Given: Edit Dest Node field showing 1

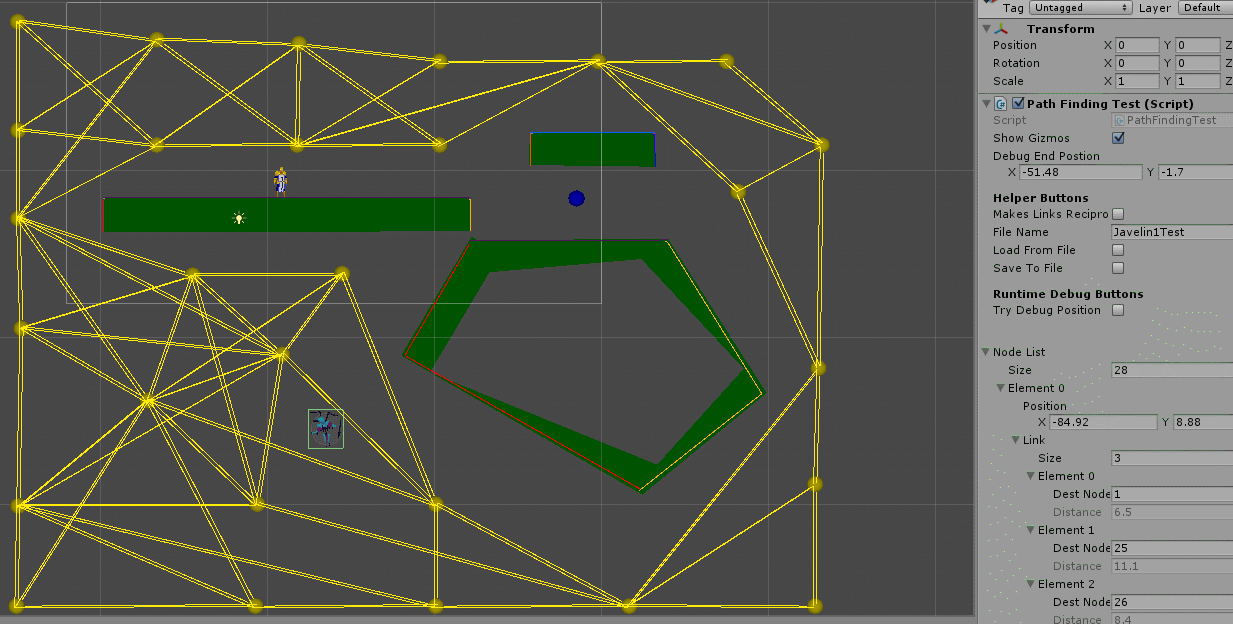Looking at the screenshot, I should tap(1172, 494).
